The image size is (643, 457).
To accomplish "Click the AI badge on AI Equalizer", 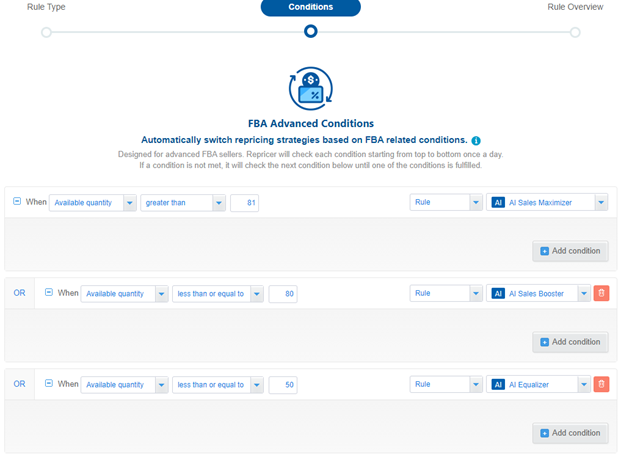I will 498,384.
